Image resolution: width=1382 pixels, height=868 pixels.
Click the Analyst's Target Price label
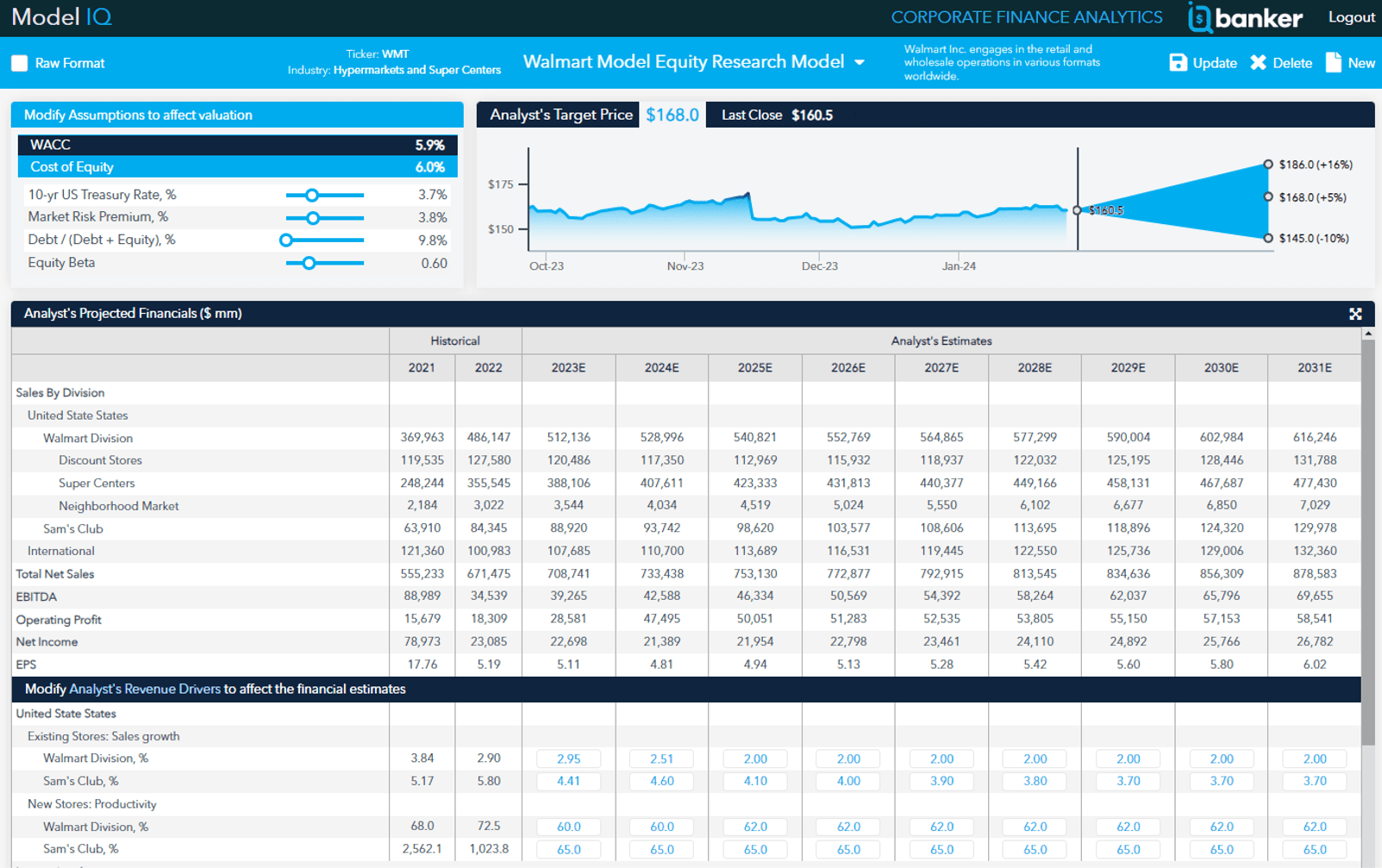pos(561,115)
